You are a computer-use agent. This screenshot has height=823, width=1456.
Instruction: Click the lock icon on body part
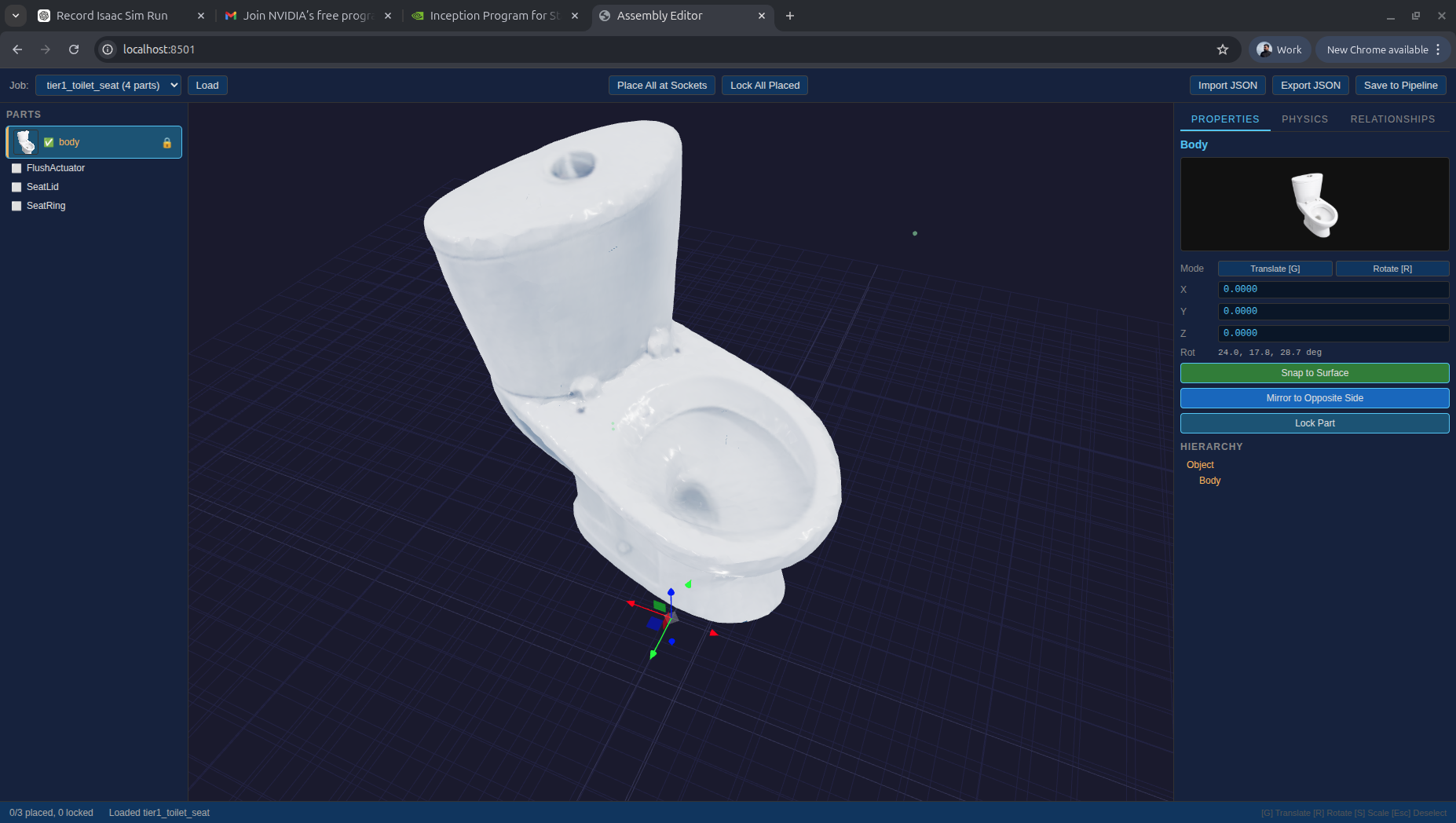point(166,143)
